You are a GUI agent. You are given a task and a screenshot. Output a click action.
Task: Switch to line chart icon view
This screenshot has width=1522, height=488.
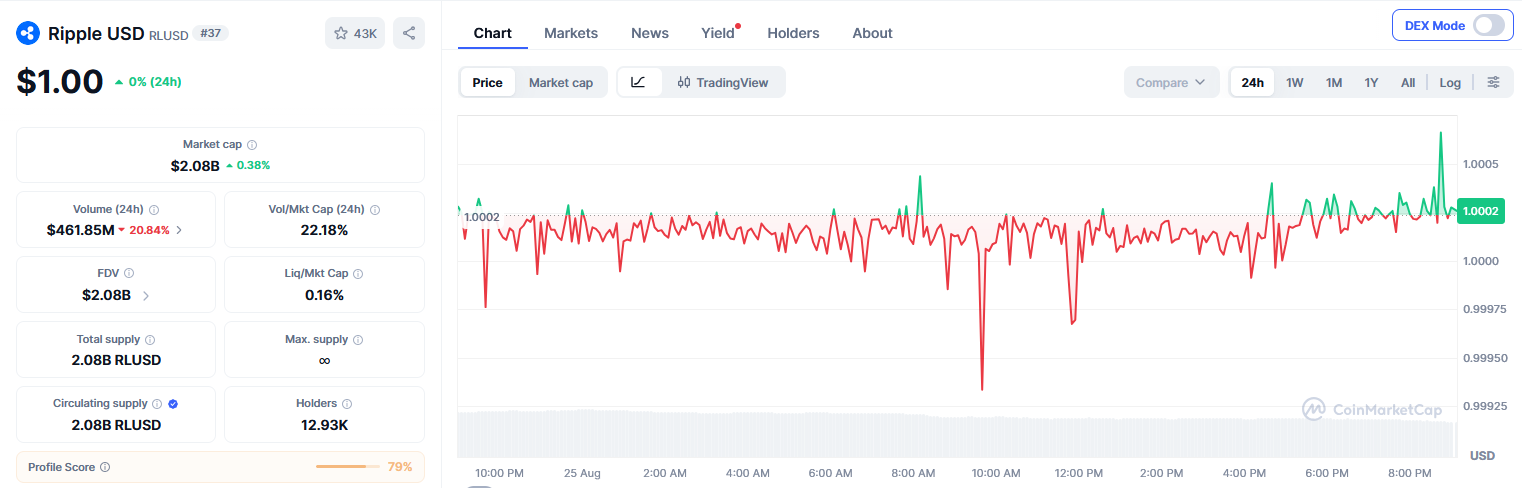coord(639,82)
